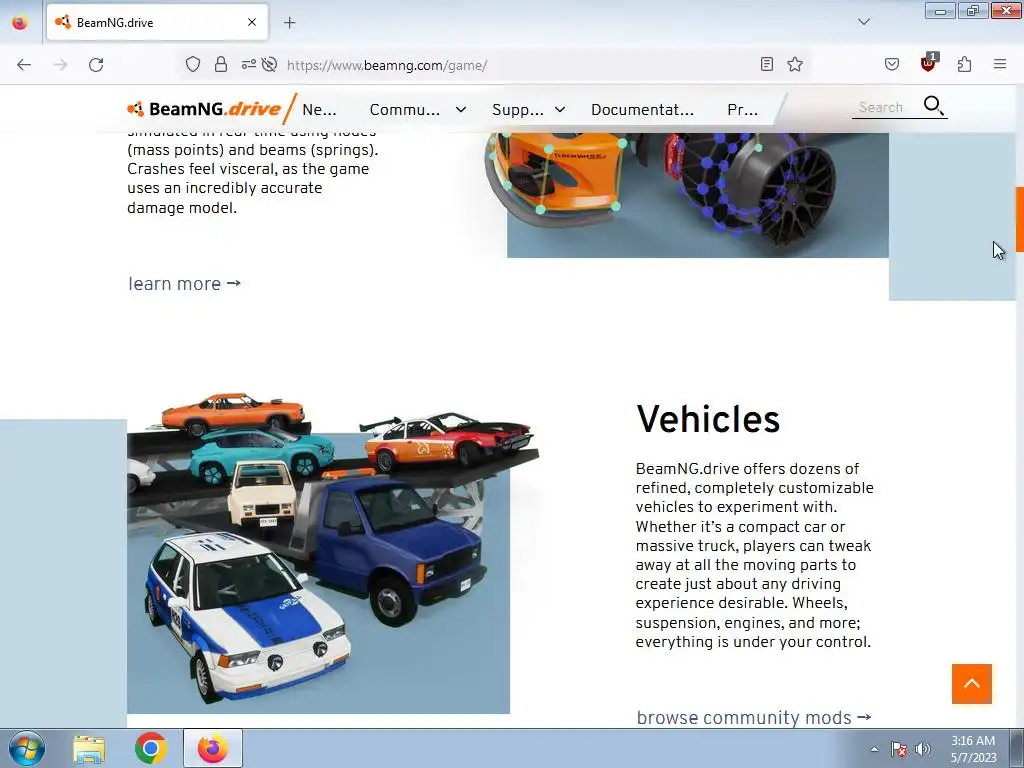This screenshot has width=1024, height=768.
Task: Open the taskbar clock showing 3:16 AM
Action: click(973, 749)
